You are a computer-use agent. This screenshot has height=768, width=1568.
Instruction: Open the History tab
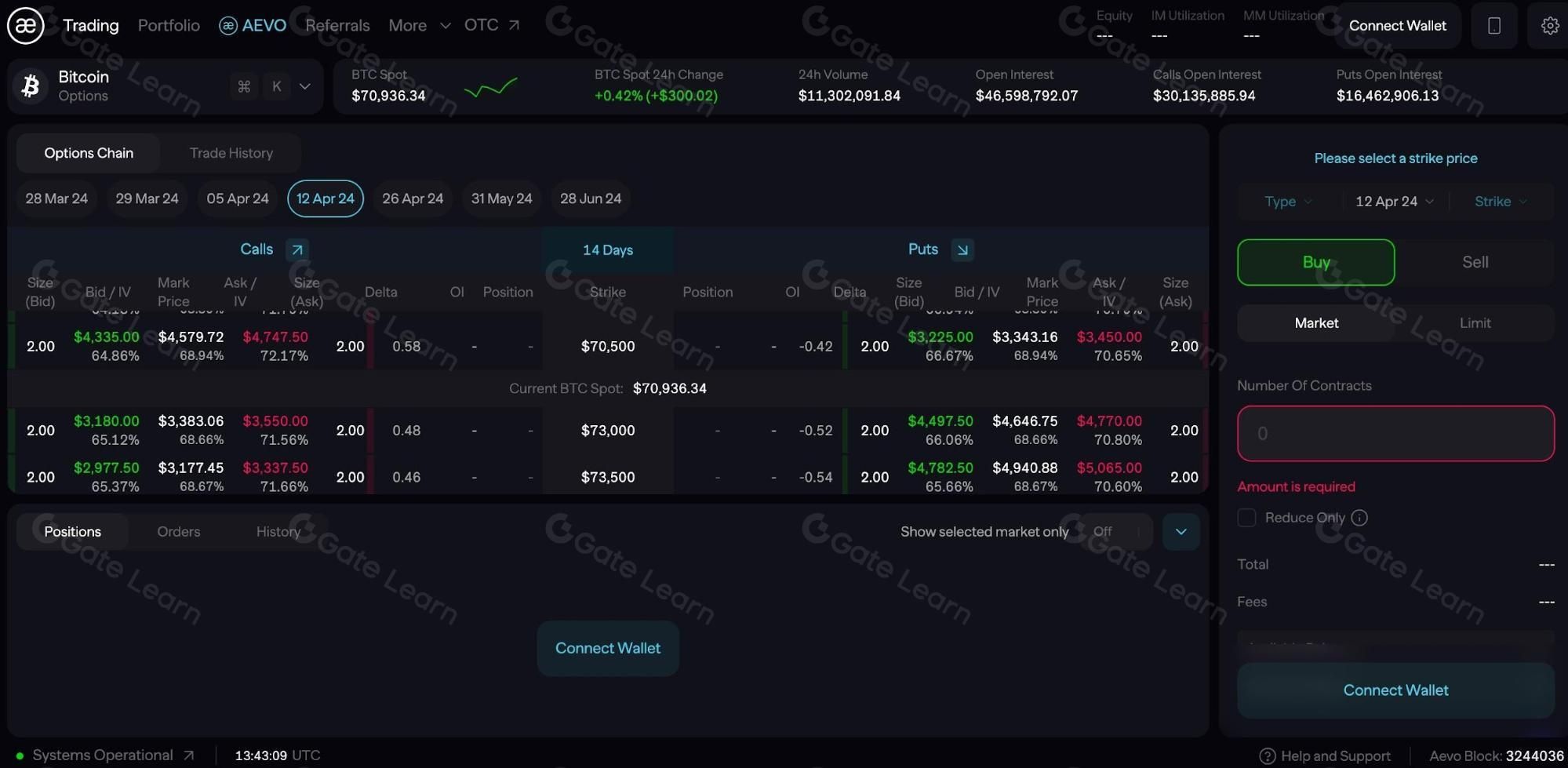point(278,532)
